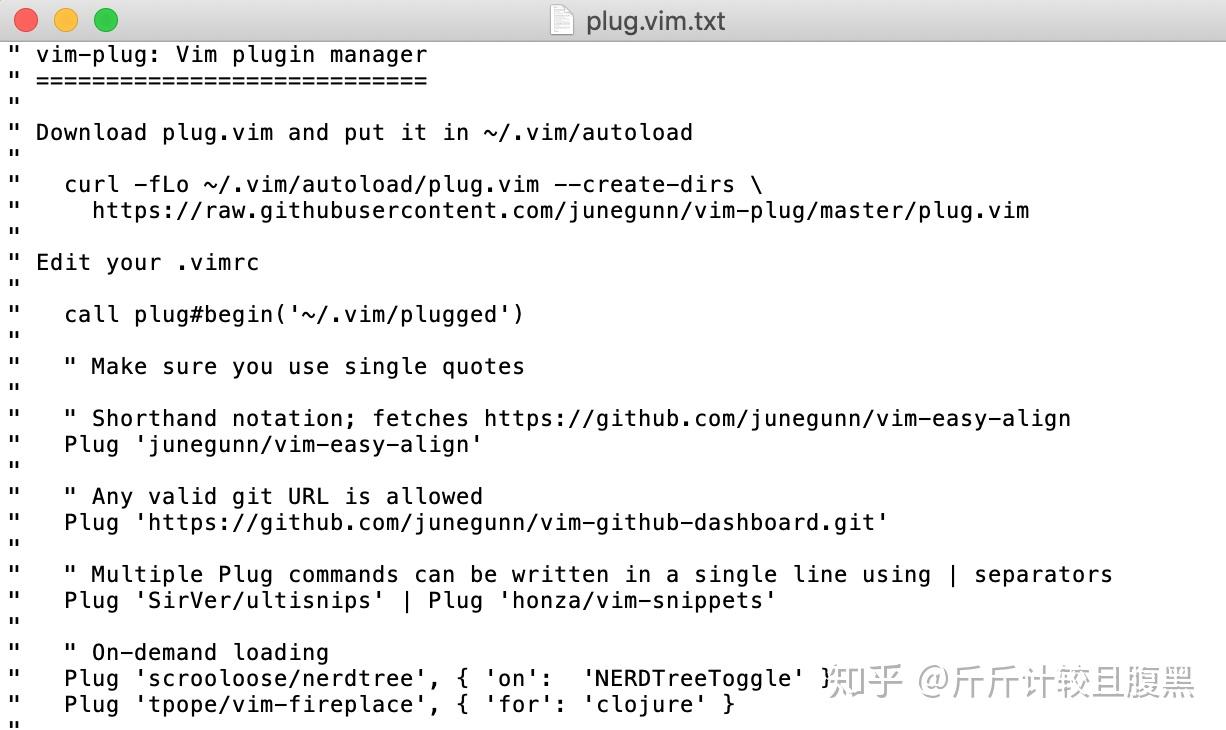Screen dimensions: 1226x730
Task: Click the green zoom traffic light
Action: point(104,19)
